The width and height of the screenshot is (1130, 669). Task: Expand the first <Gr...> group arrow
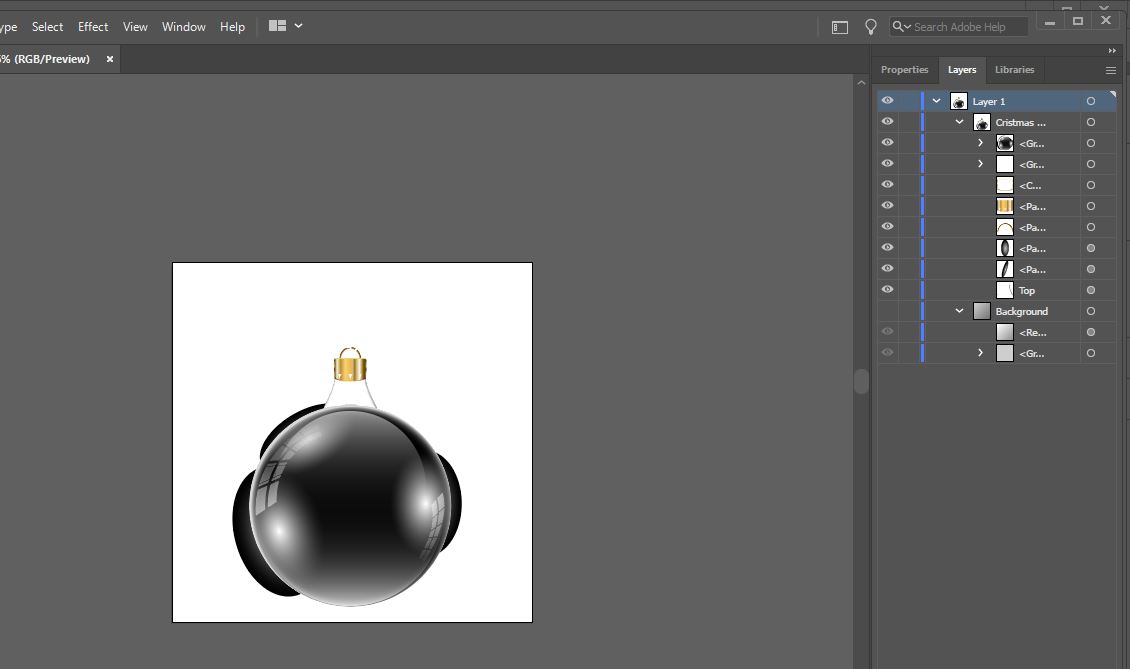coord(979,142)
